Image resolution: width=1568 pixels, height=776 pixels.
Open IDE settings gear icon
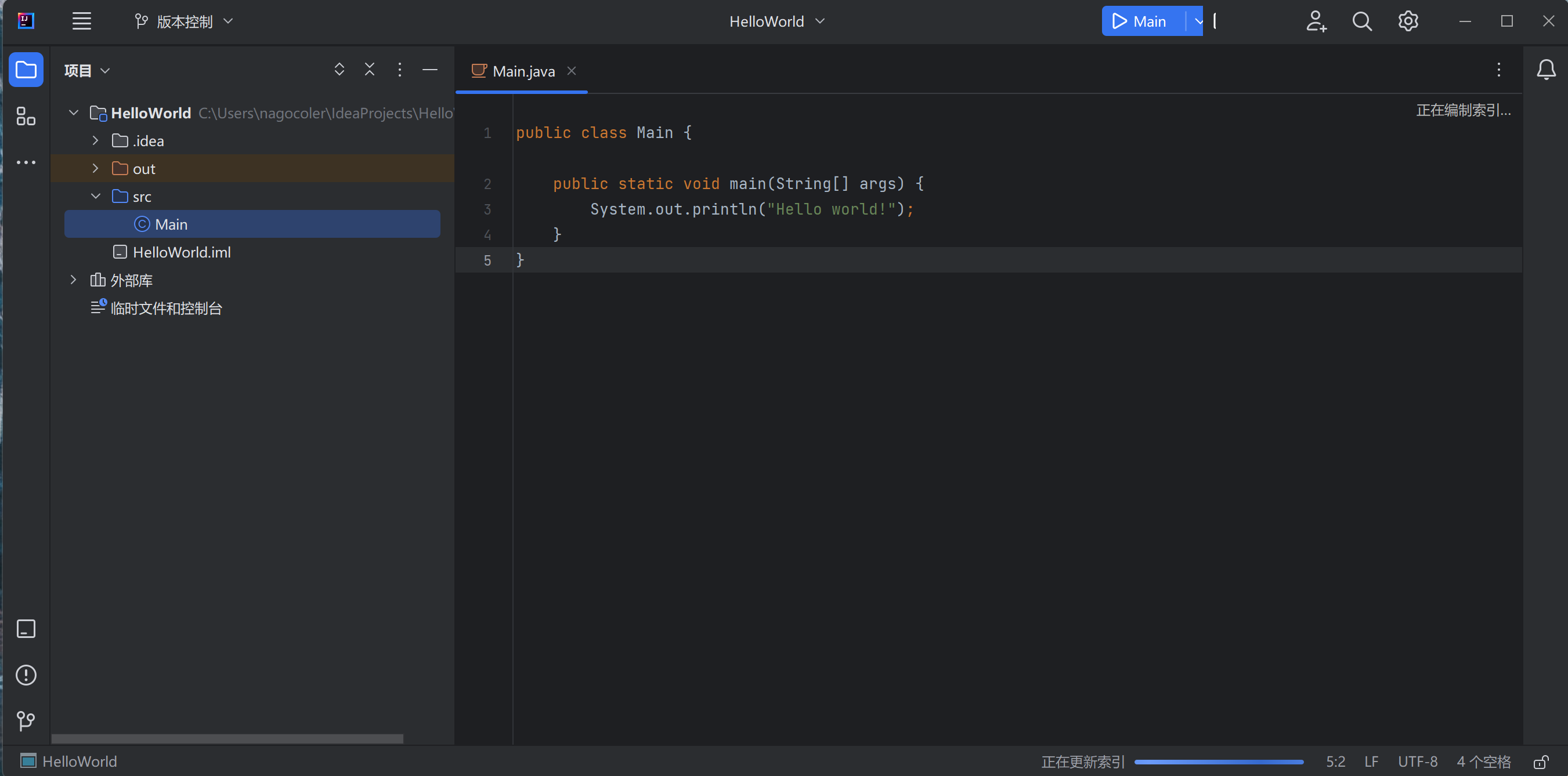[1408, 21]
